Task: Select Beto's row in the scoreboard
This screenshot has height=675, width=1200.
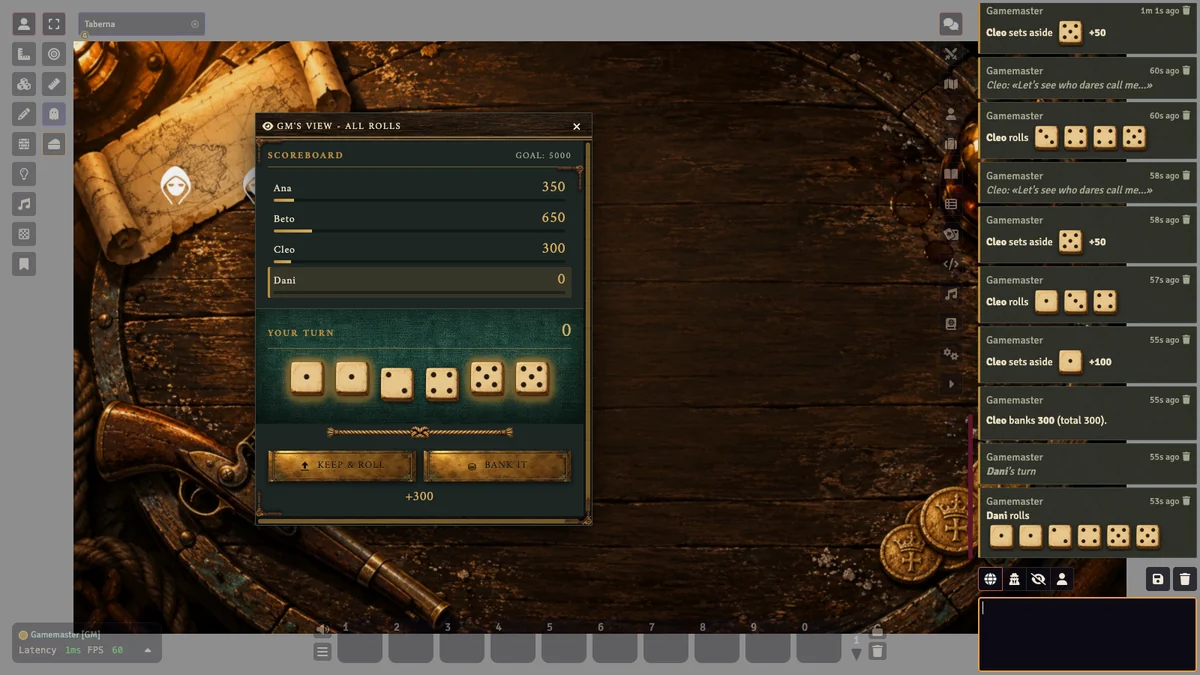Action: 419,219
